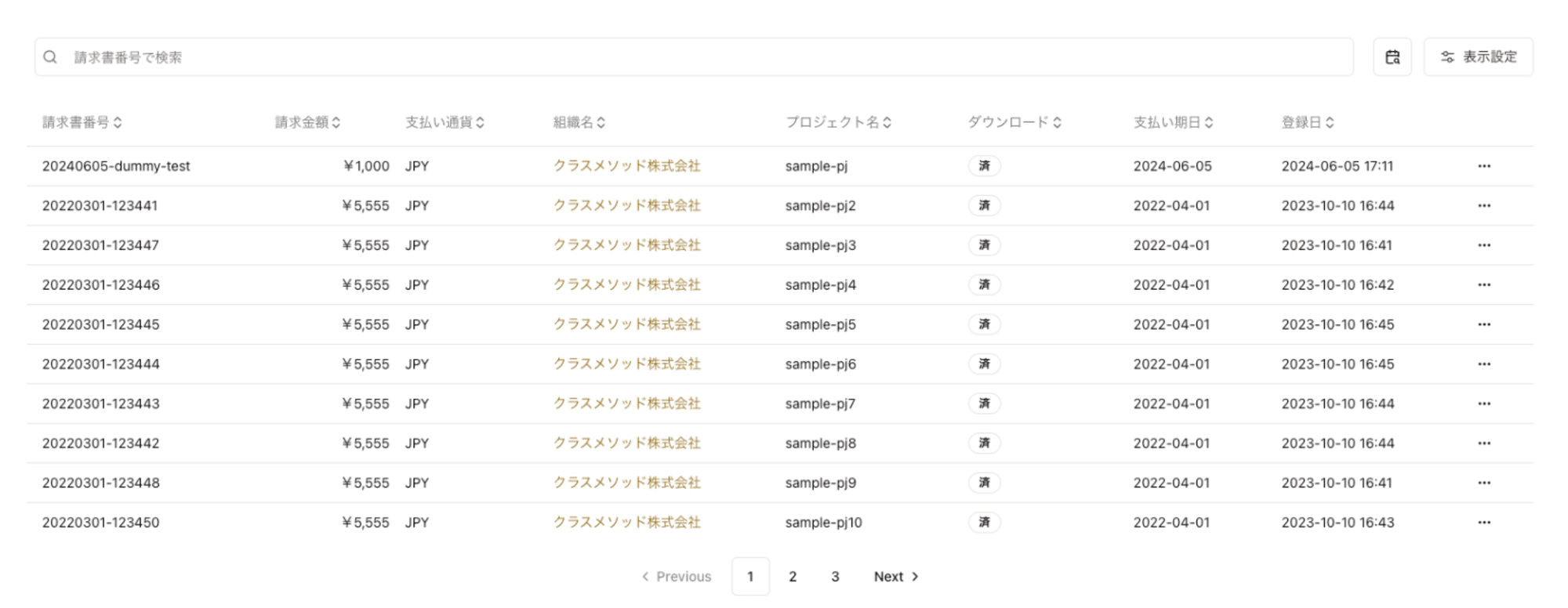Open more menu for 20220301-123443 row
Image resolution: width=1568 pixels, height=608 pixels.
point(1484,404)
